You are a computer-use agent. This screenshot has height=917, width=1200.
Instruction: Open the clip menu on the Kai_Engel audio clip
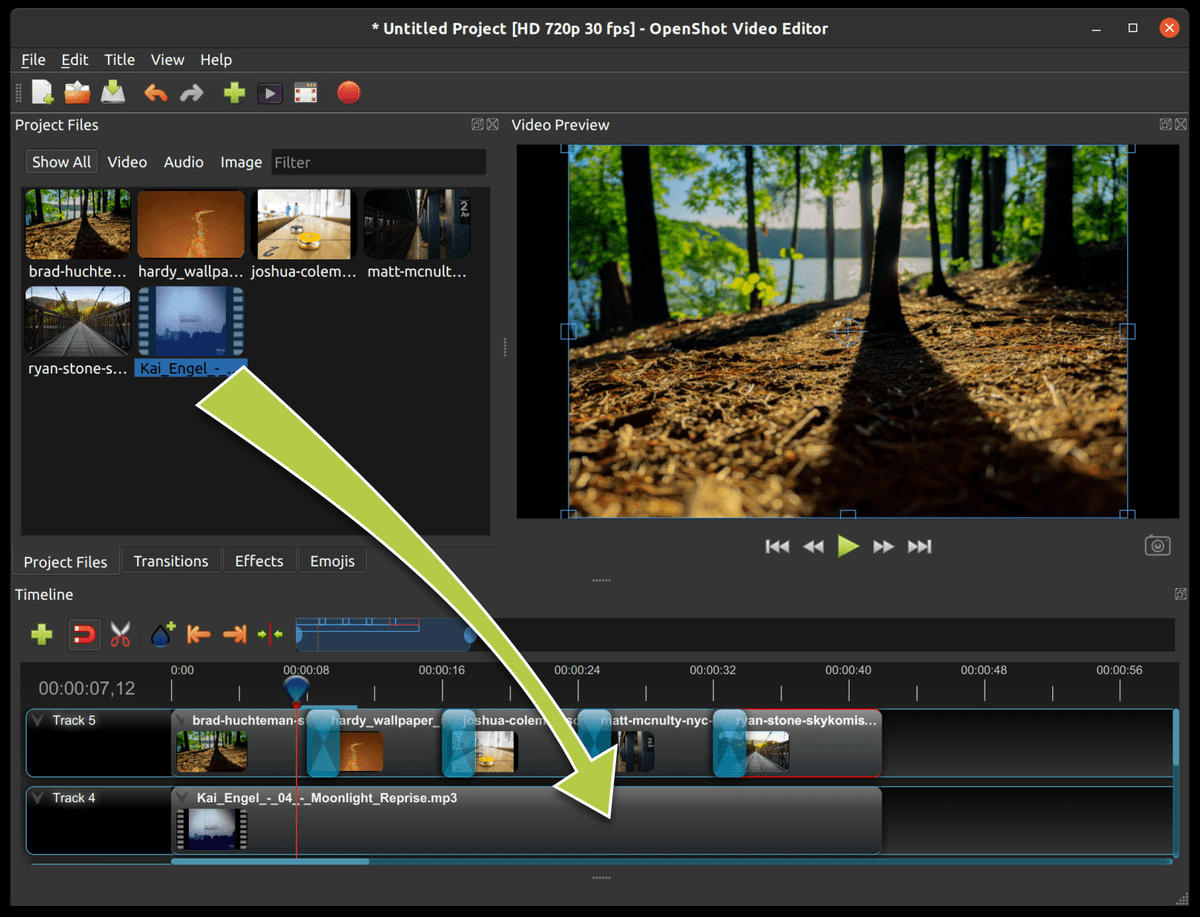(x=181, y=798)
